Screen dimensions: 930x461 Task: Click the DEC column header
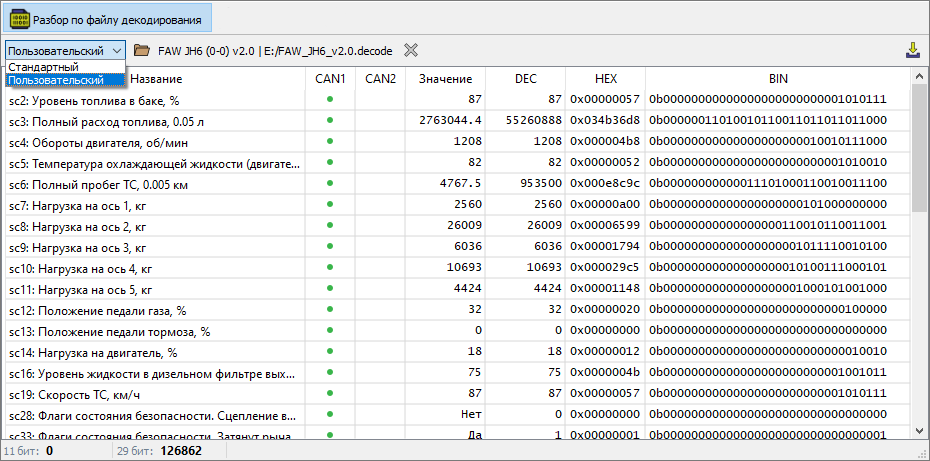coord(525,78)
